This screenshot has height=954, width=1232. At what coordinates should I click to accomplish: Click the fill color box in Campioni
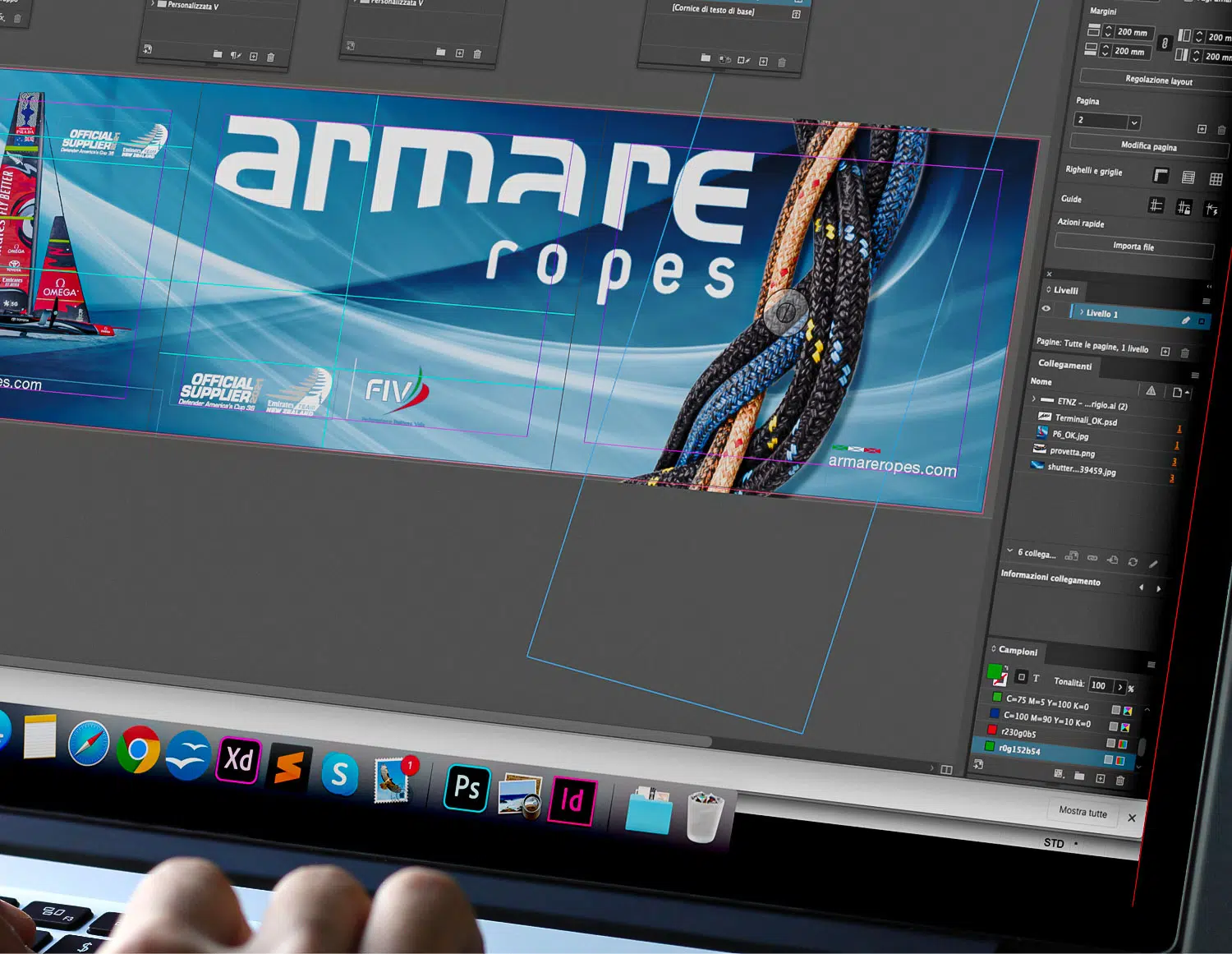994,671
